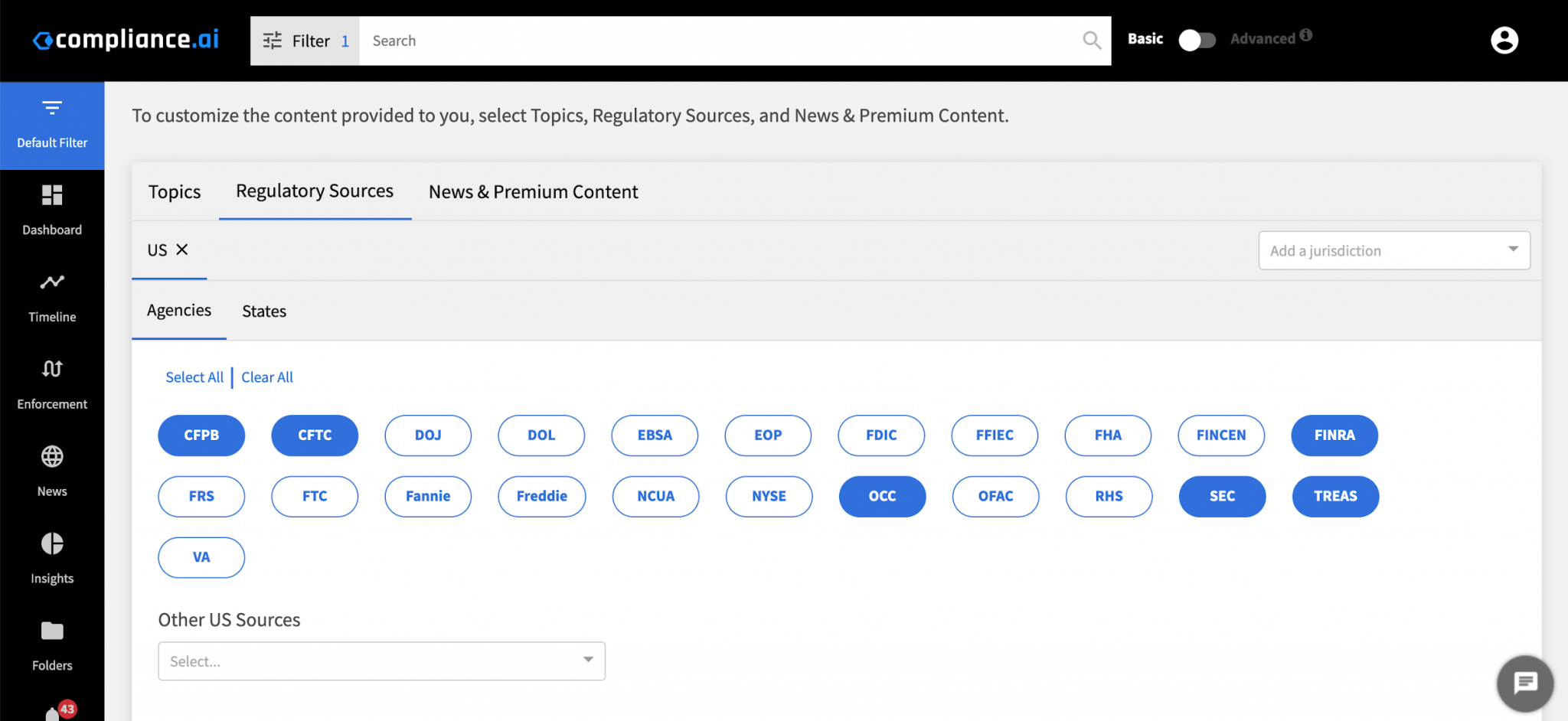Open the News globe icon
Screen dimensions: 1568x721
pos(52,457)
